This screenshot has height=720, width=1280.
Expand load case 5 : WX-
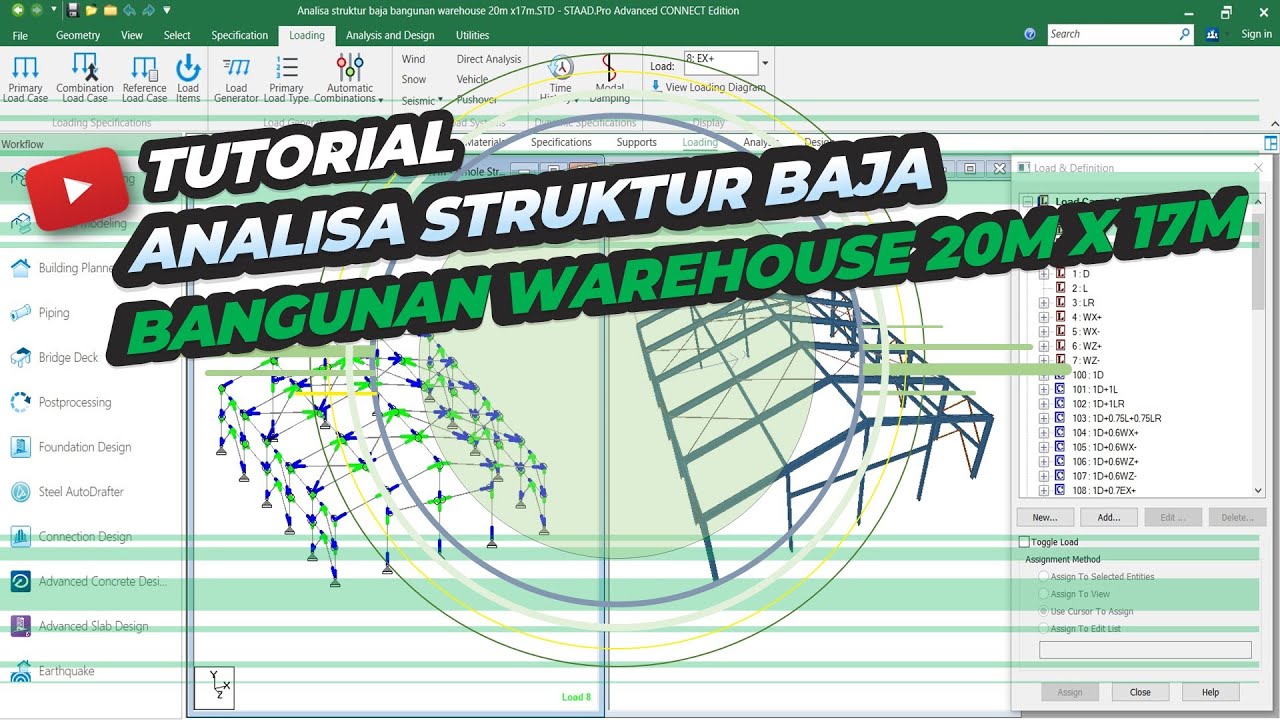(x=1044, y=332)
